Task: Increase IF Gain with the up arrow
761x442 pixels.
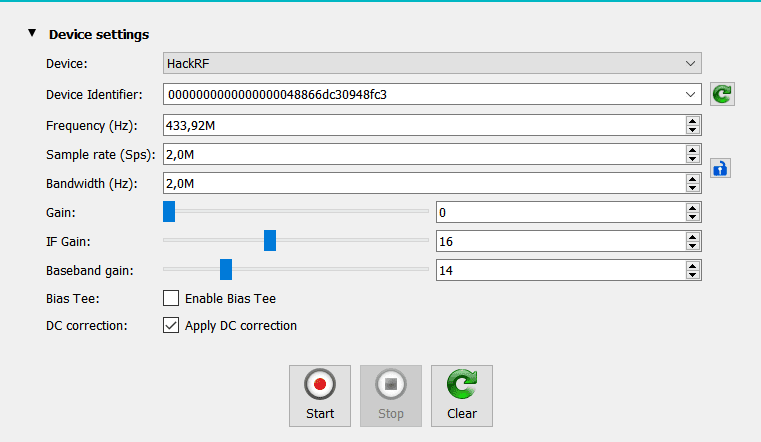Action: coord(693,237)
